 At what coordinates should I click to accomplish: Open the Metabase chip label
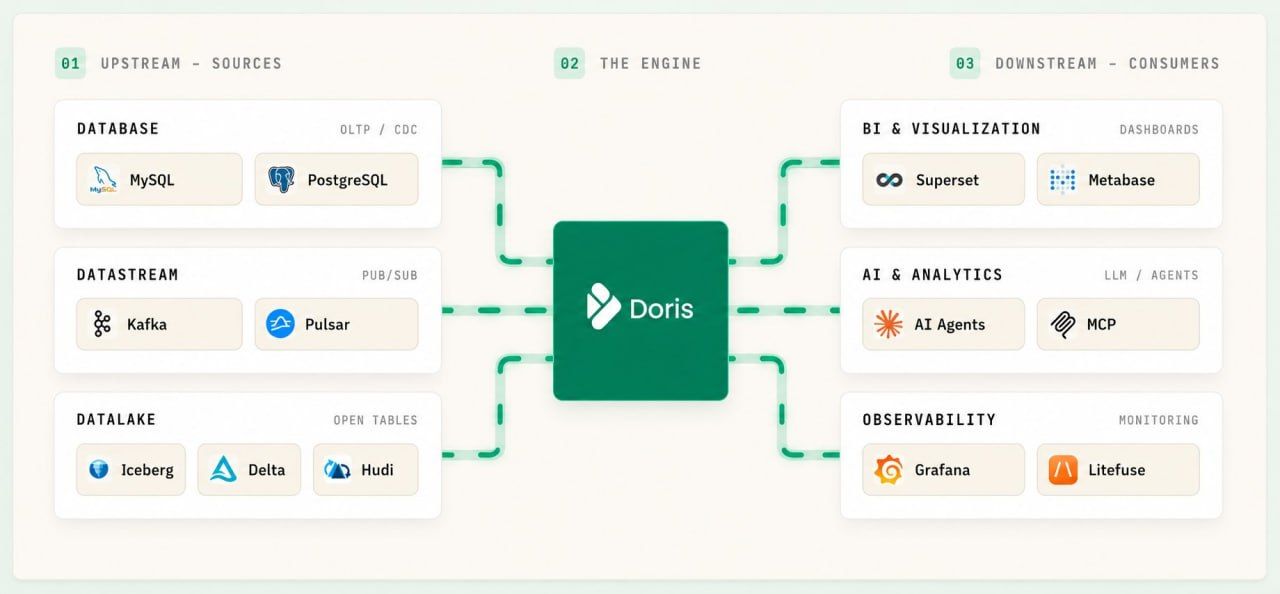pyautogui.click(x=1121, y=180)
